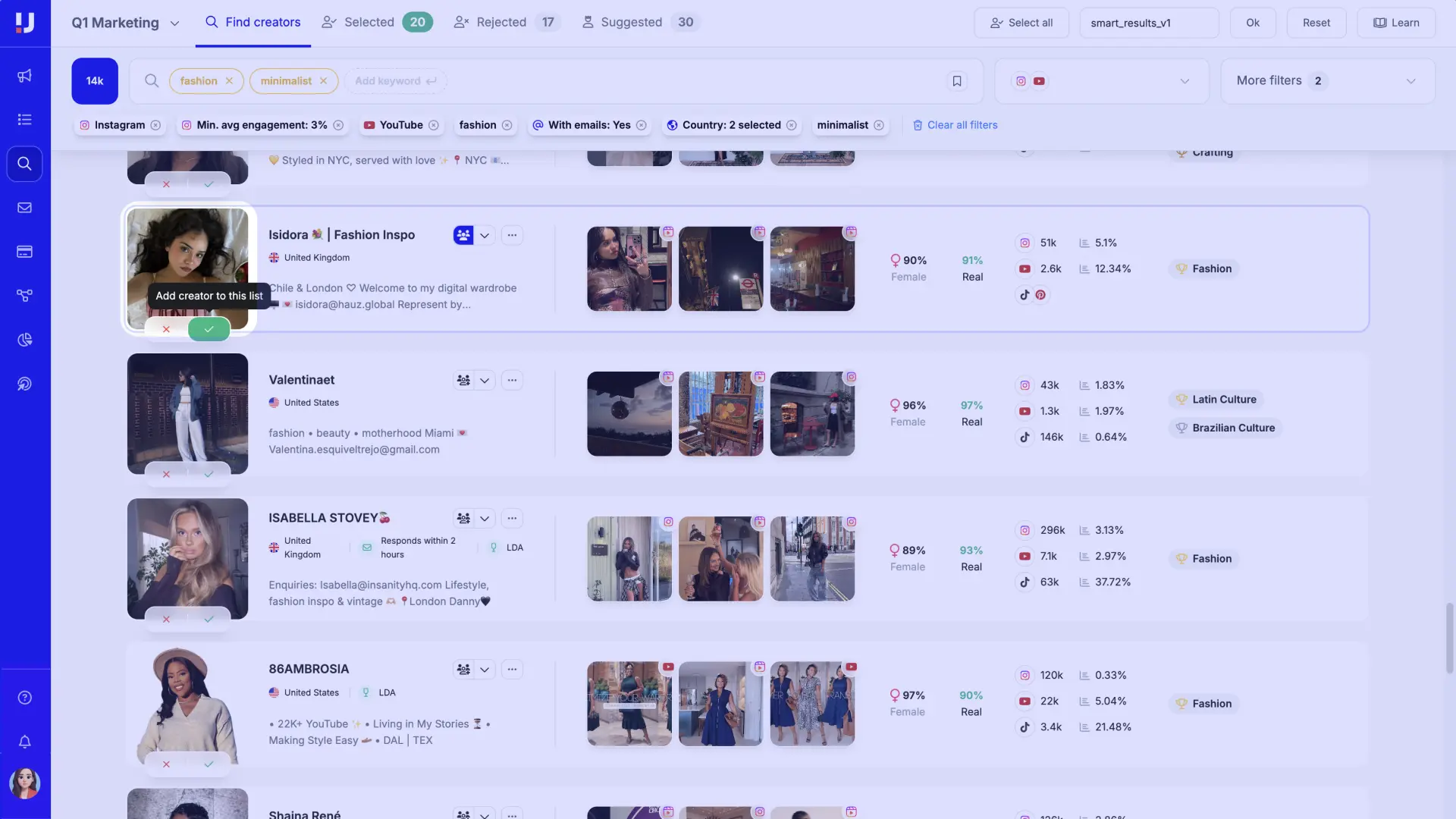Reject ISABELLA STOVEY with the red X
The height and width of the screenshot is (819, 1456).
coord(166,619)
